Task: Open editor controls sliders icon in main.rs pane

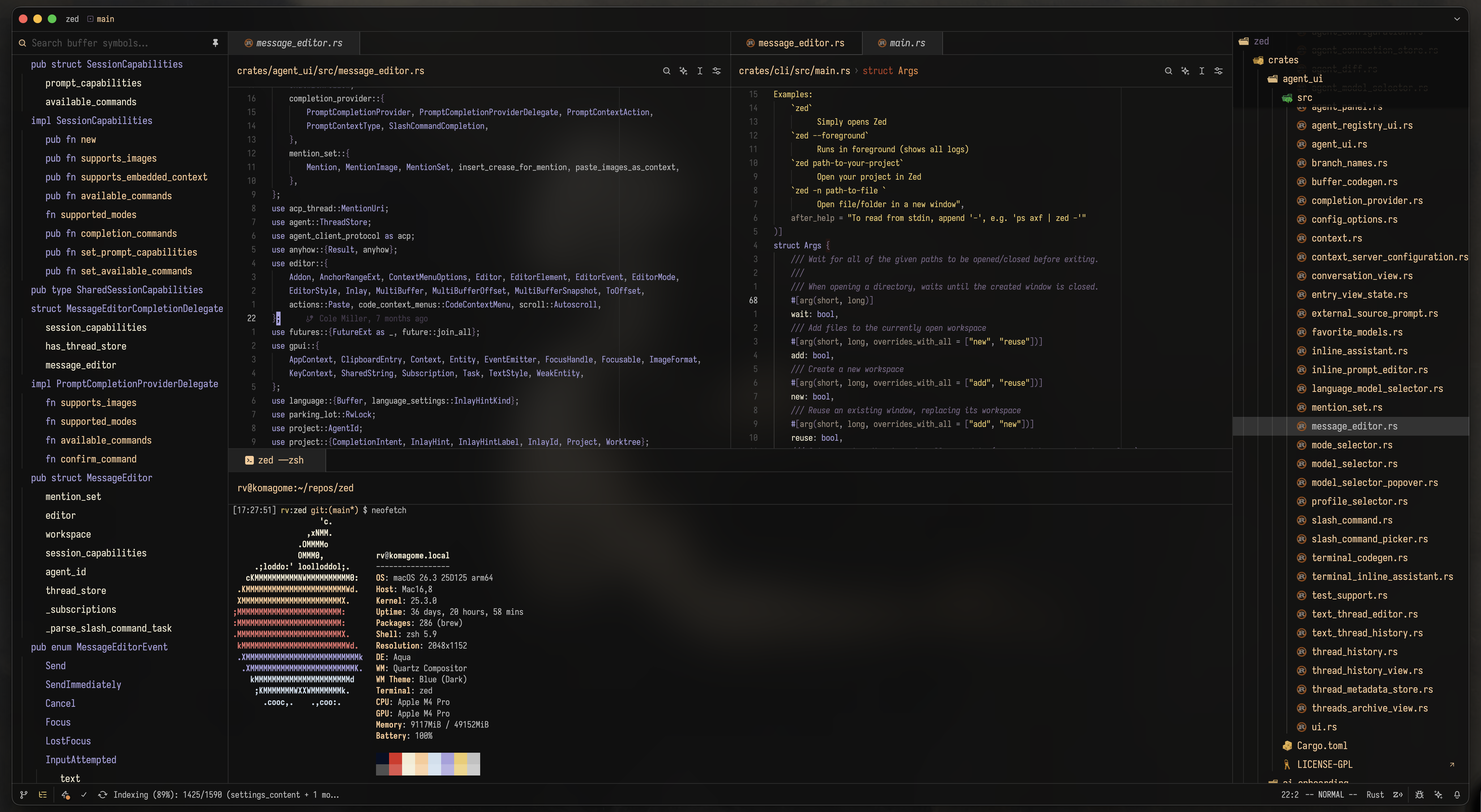Action: (1218, 71)
